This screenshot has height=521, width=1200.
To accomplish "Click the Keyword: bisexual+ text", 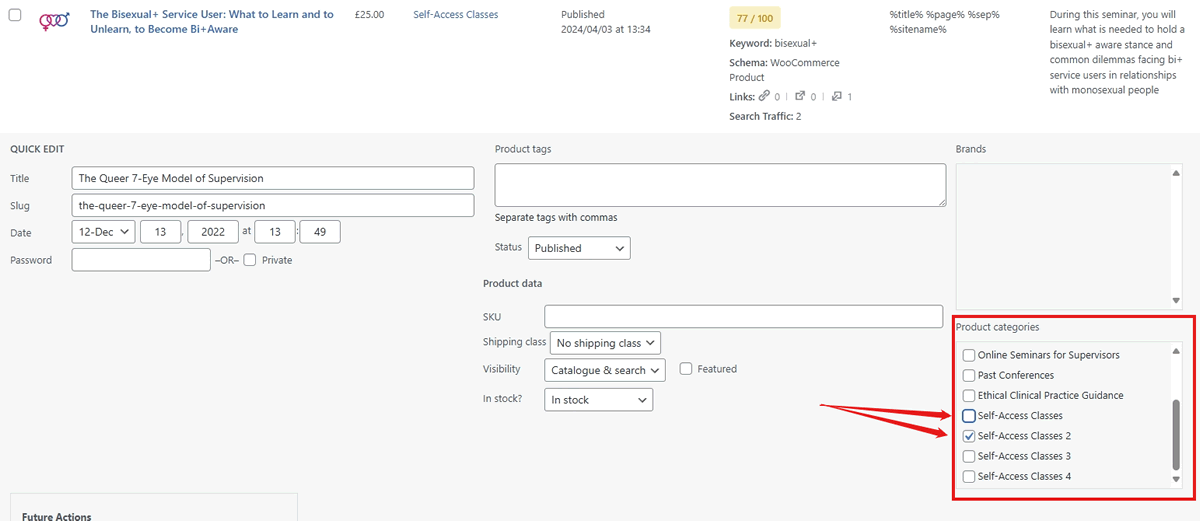I will pyautogui.click(x=775, y=44).
